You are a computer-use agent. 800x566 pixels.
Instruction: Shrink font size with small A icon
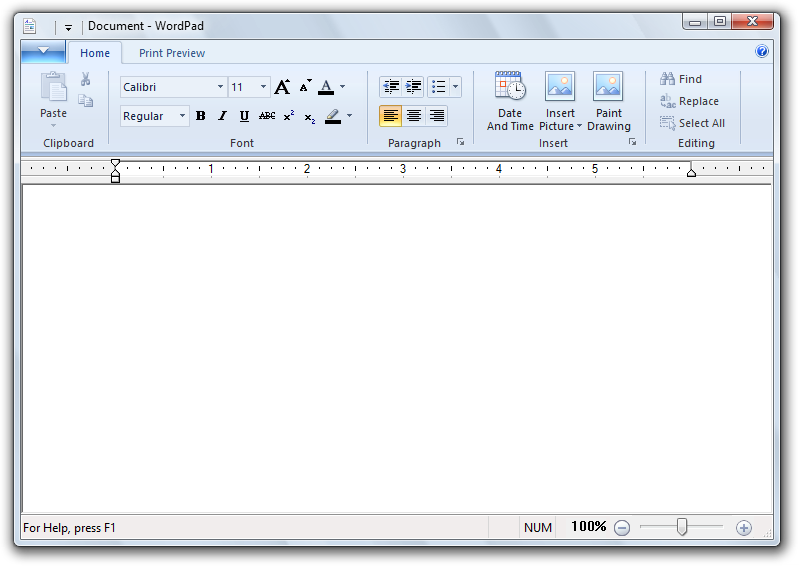(305, 87)
